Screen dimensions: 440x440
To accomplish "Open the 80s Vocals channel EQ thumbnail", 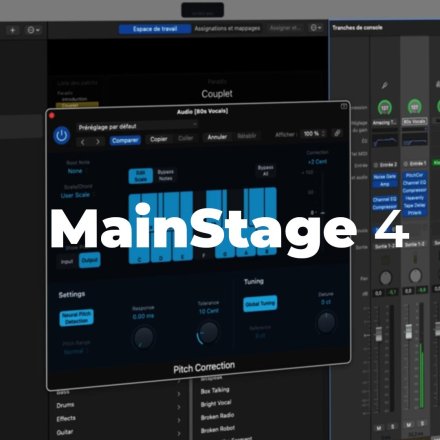I will coord(415,139).
